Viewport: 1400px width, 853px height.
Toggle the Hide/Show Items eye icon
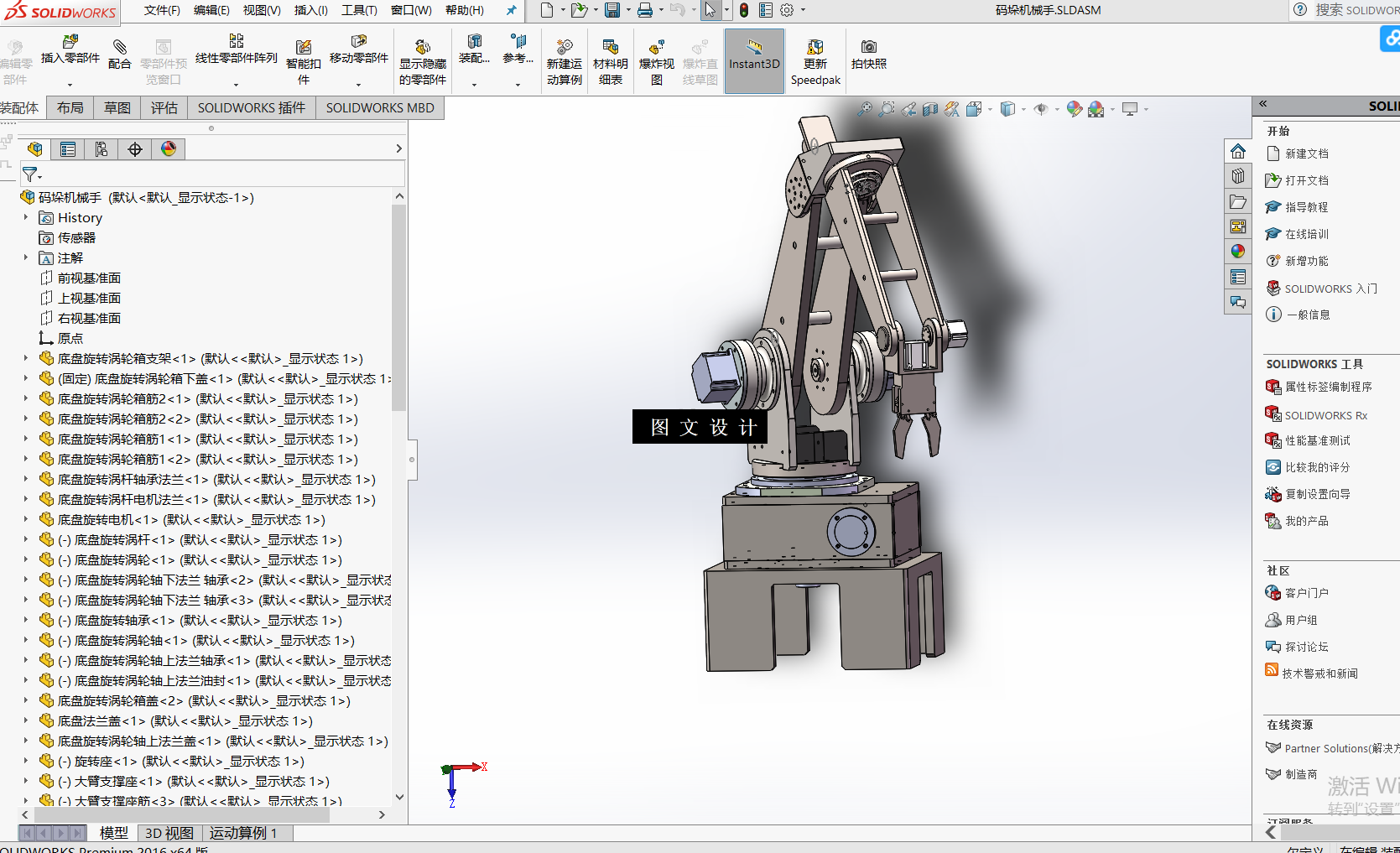click(x=1041, y=109)
